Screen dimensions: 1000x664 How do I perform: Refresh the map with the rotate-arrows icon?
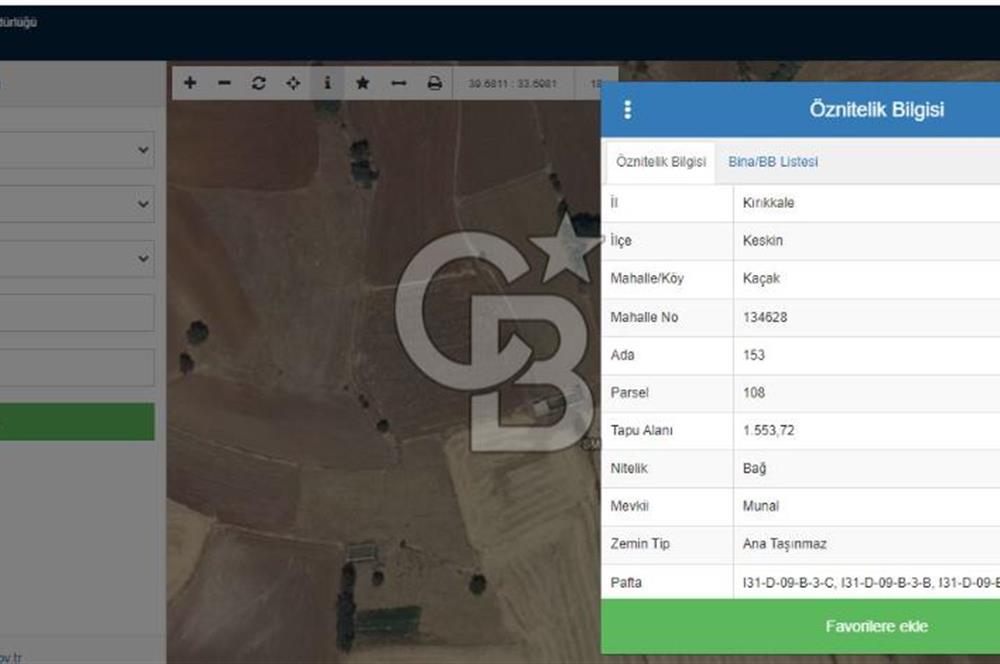click(x=259, y=84)
